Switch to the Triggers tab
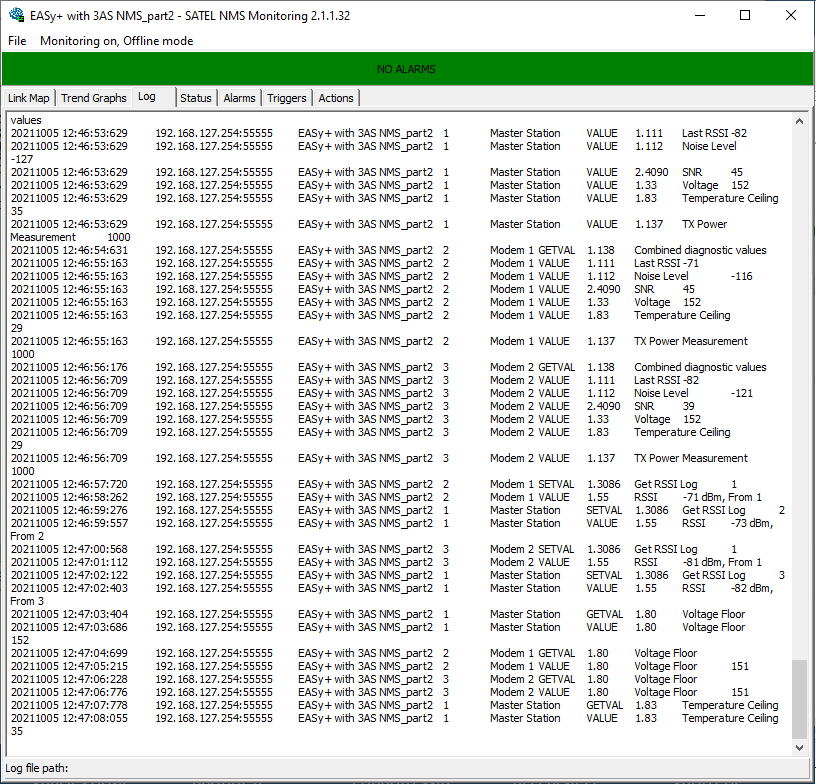 (x=287, y=98)
